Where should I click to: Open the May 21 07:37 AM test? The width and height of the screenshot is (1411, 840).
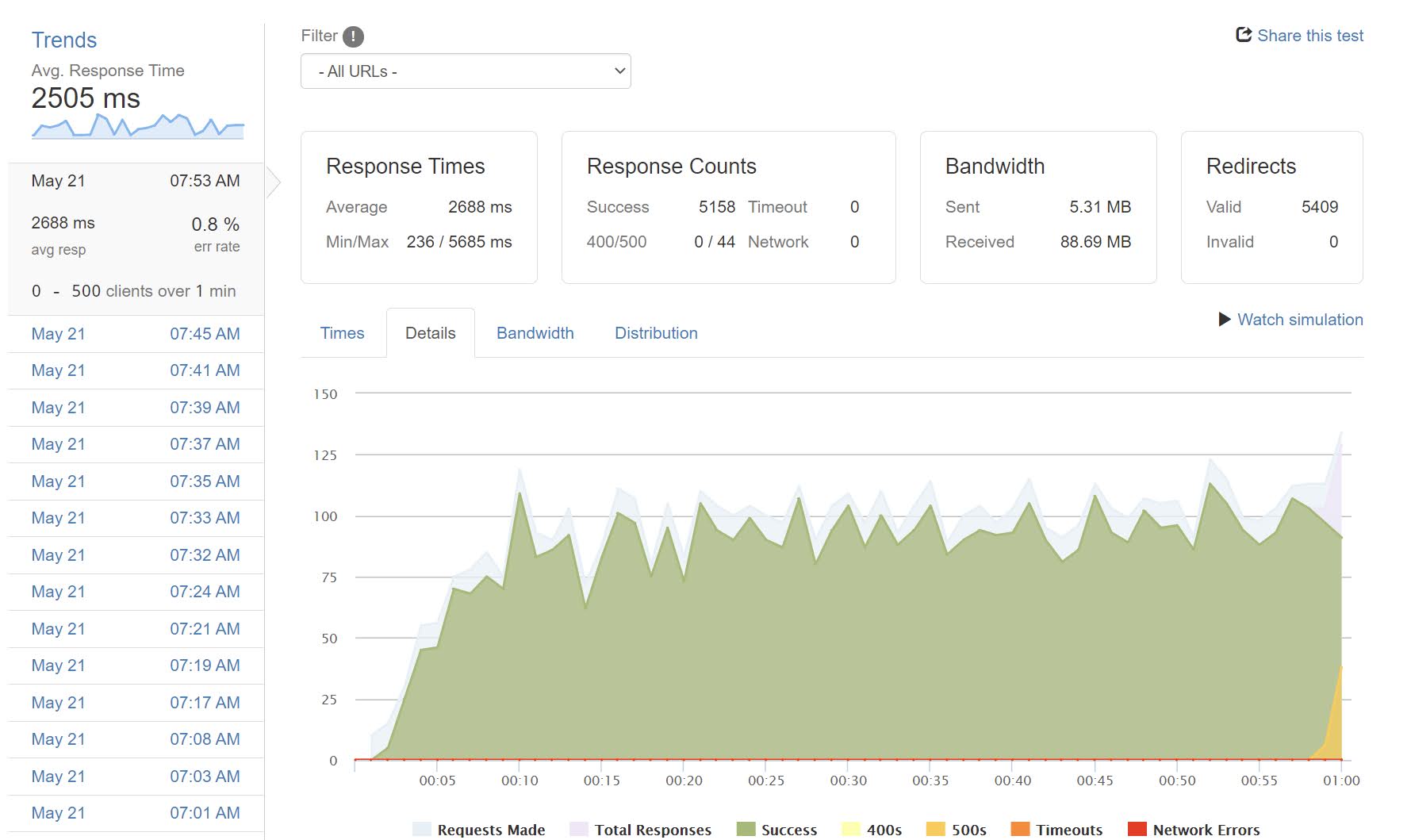pos(136,444)
